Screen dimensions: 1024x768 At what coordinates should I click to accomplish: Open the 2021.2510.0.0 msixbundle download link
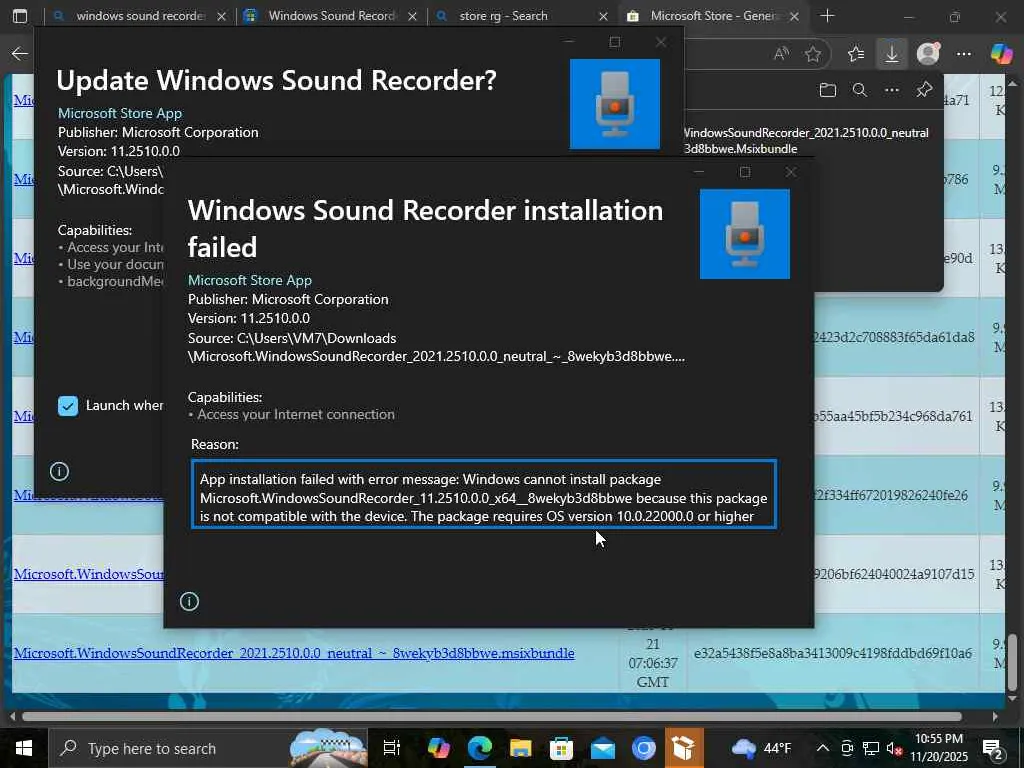click(x=294, y=653)
